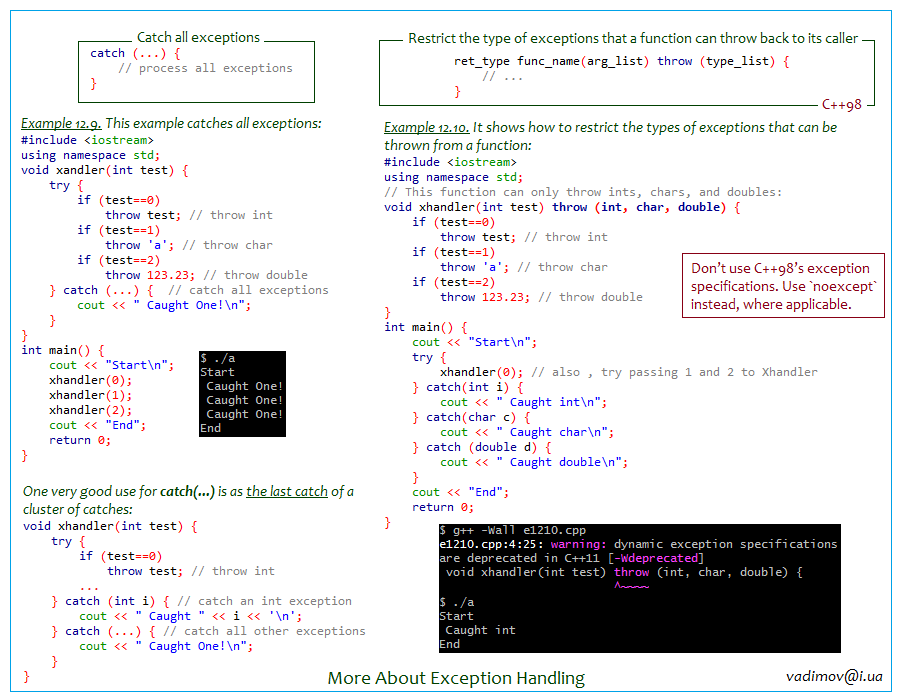Viewport: 900px width, 700px height.
Task: Click the '// also , try passing 1 and 2' comment
Action: click(x=674, y=372)
